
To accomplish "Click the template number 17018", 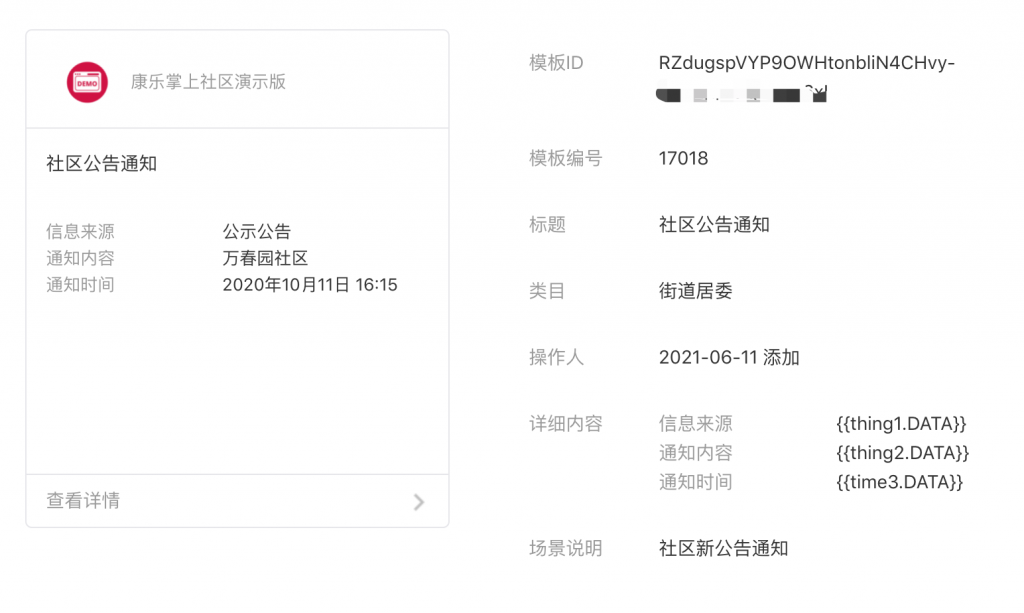I will [x=683, y=158].
